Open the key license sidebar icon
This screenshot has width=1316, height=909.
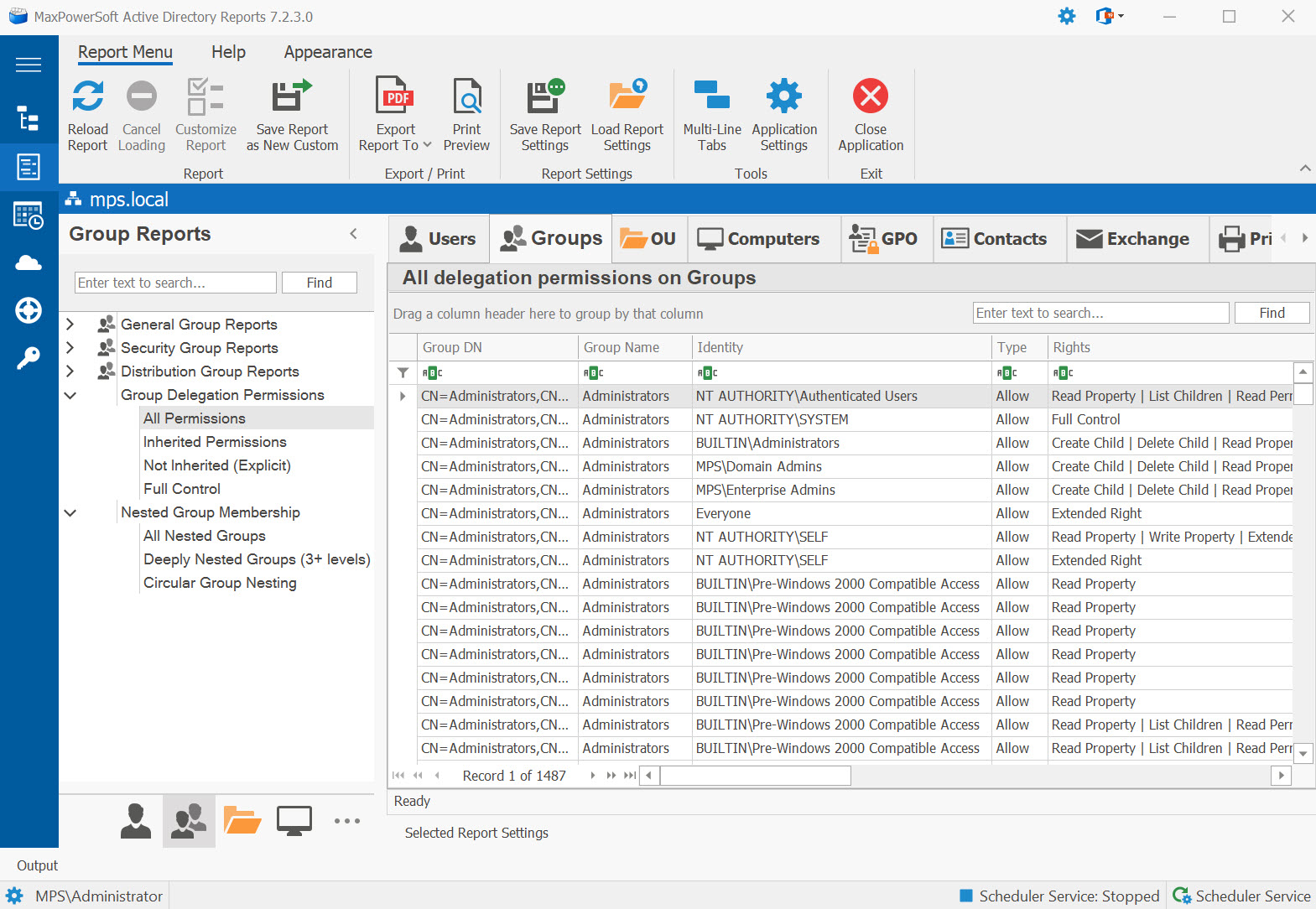tap(29, 358)
